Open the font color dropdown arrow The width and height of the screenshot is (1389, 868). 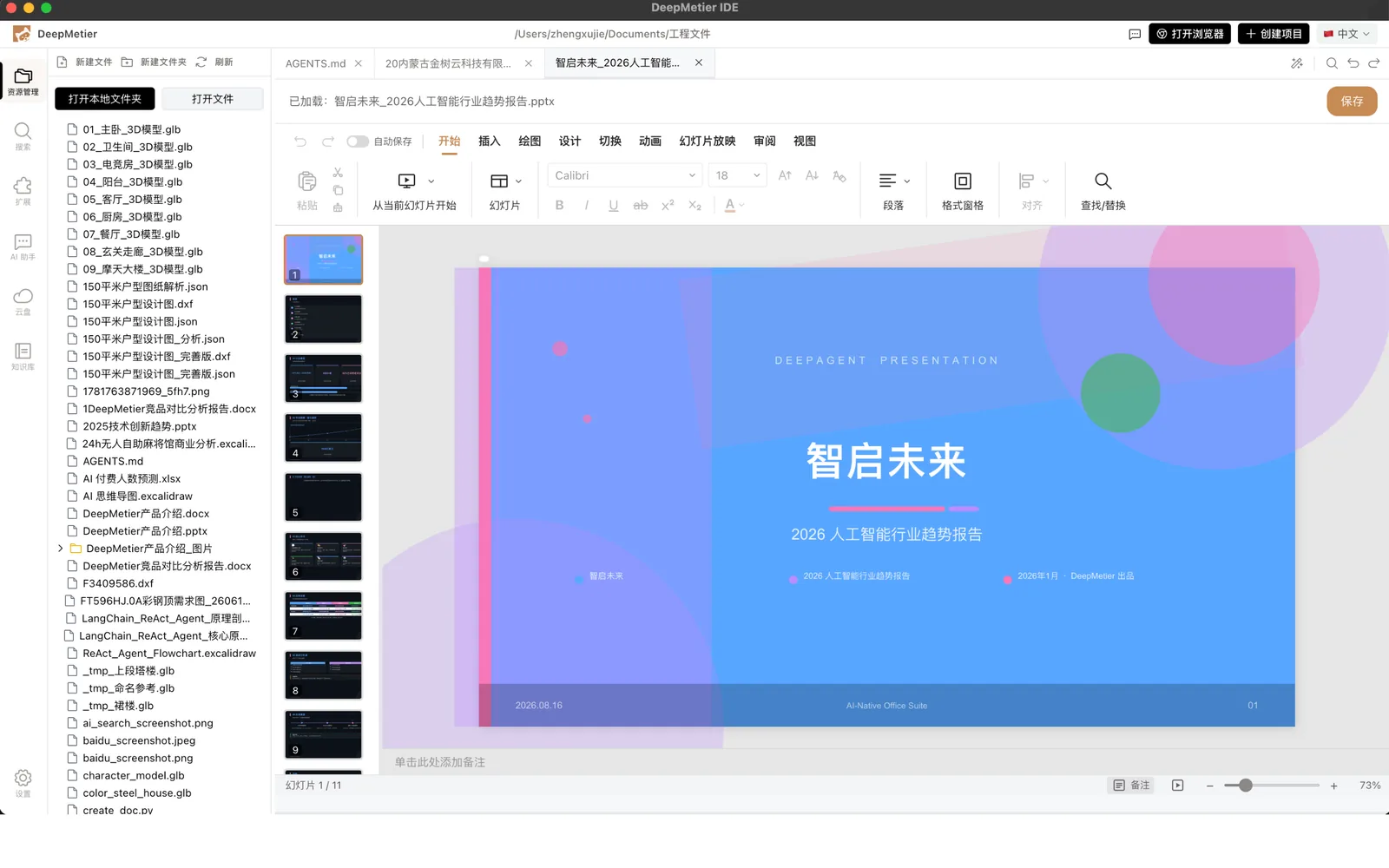(742, 206)
